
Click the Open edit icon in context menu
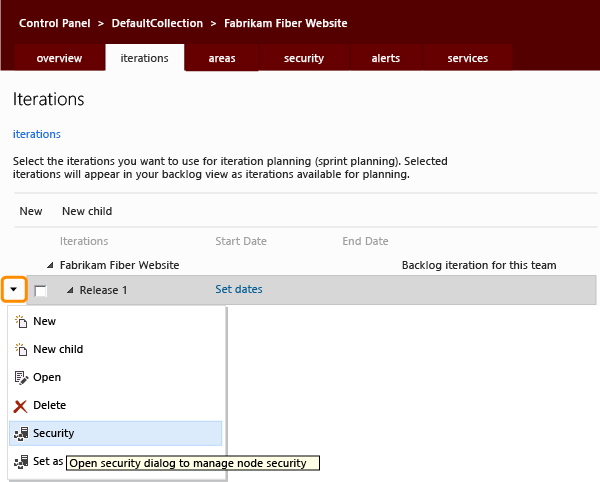point(21,378)
